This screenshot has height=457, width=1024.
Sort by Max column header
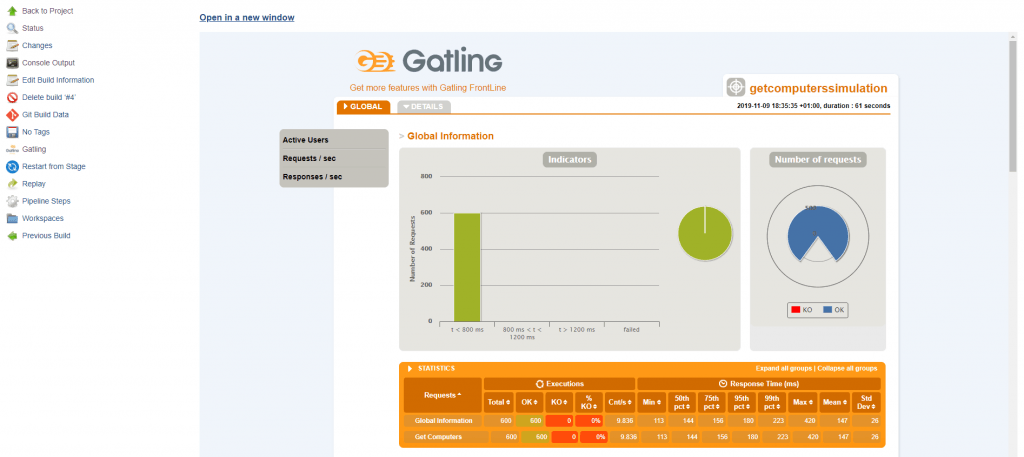pyautogui.click(x=803, y=402)
